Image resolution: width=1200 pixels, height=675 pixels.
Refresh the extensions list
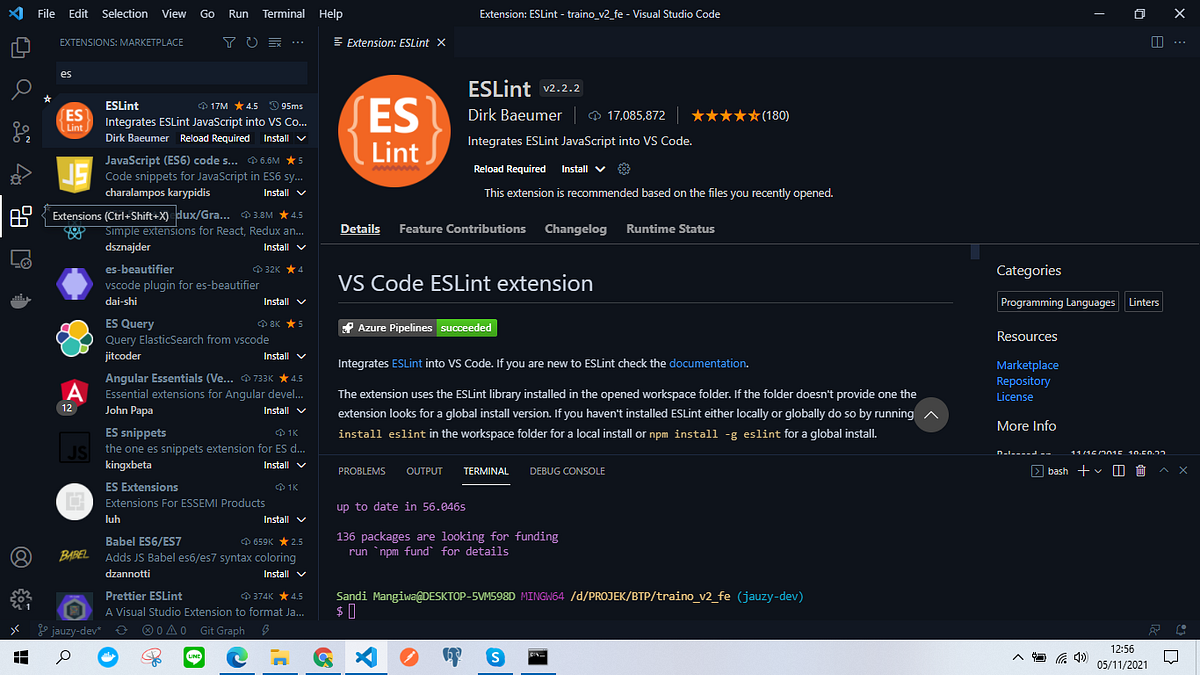pyautogui.click(x=252, y=42)
